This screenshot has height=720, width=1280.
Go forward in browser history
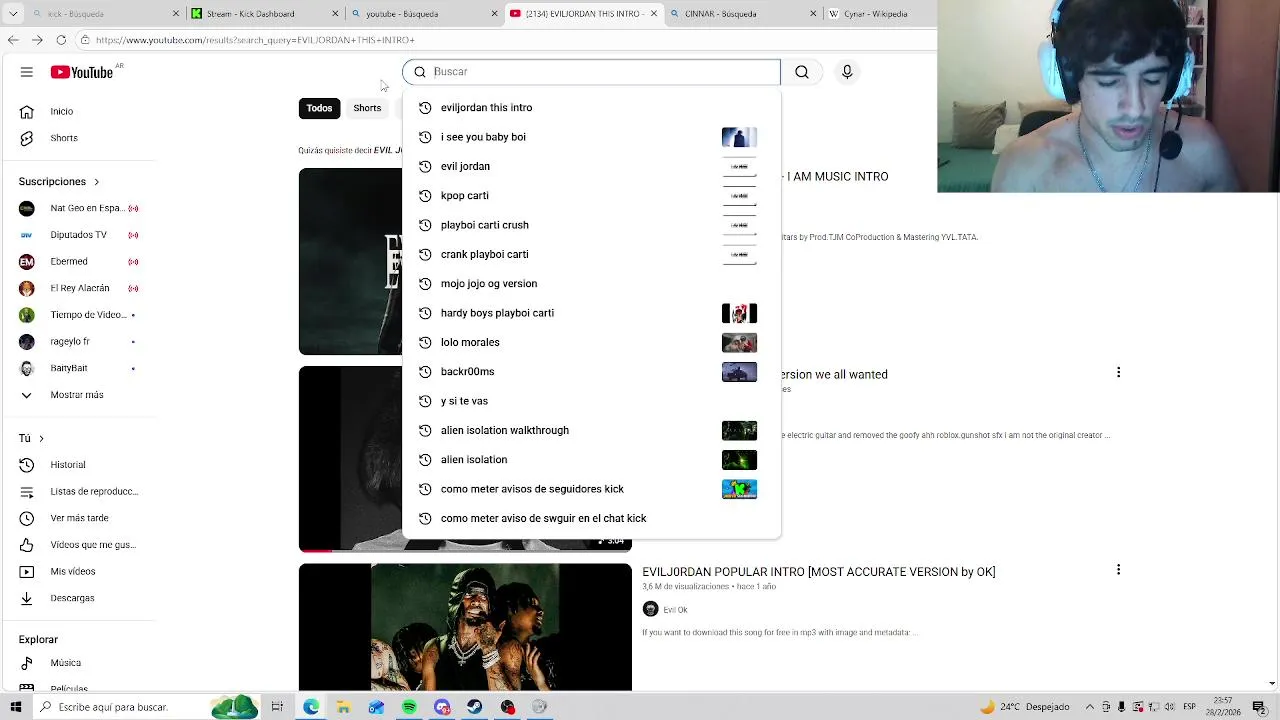(x=37, y=40)
